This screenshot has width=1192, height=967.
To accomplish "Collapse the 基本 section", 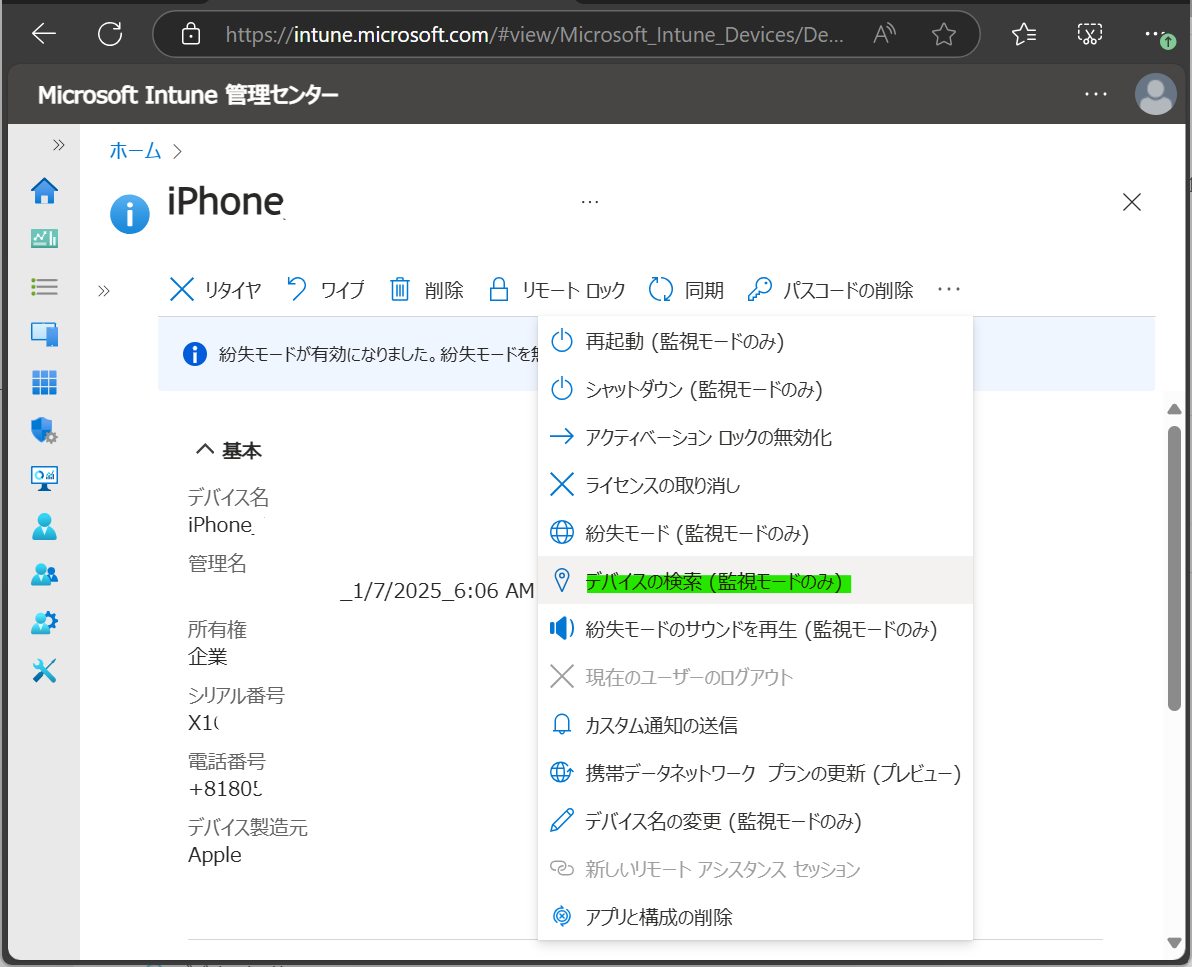I will [x=228, y=450].
